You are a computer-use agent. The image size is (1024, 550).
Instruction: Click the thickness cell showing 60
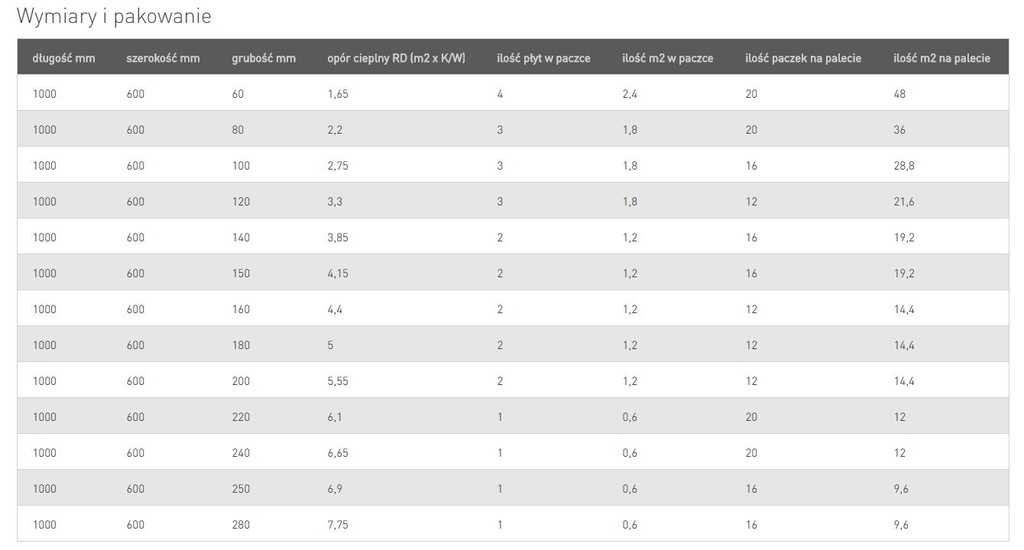point(238,94)
